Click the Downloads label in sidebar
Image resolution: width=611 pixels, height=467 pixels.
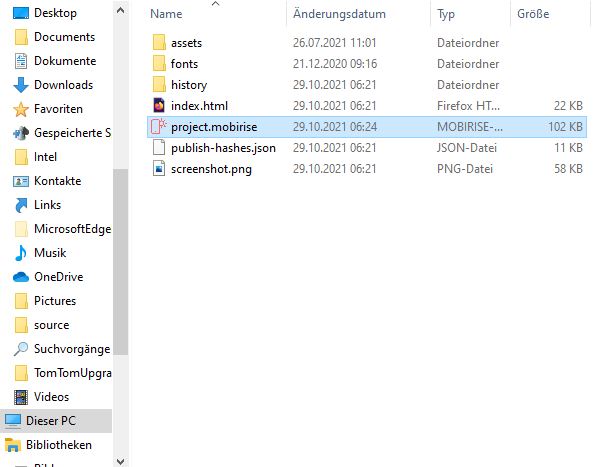tap(64, 85)
